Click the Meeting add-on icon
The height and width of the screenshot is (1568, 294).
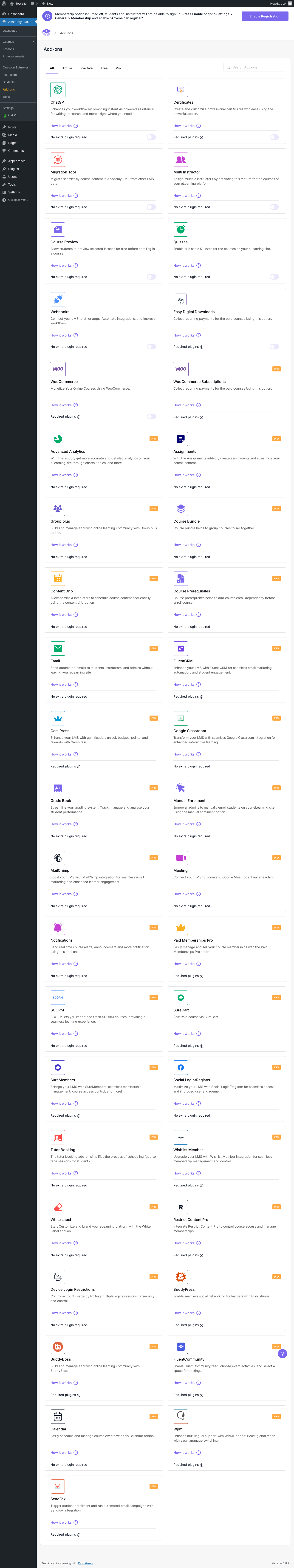pyautogui.click(x=181, y=858)
